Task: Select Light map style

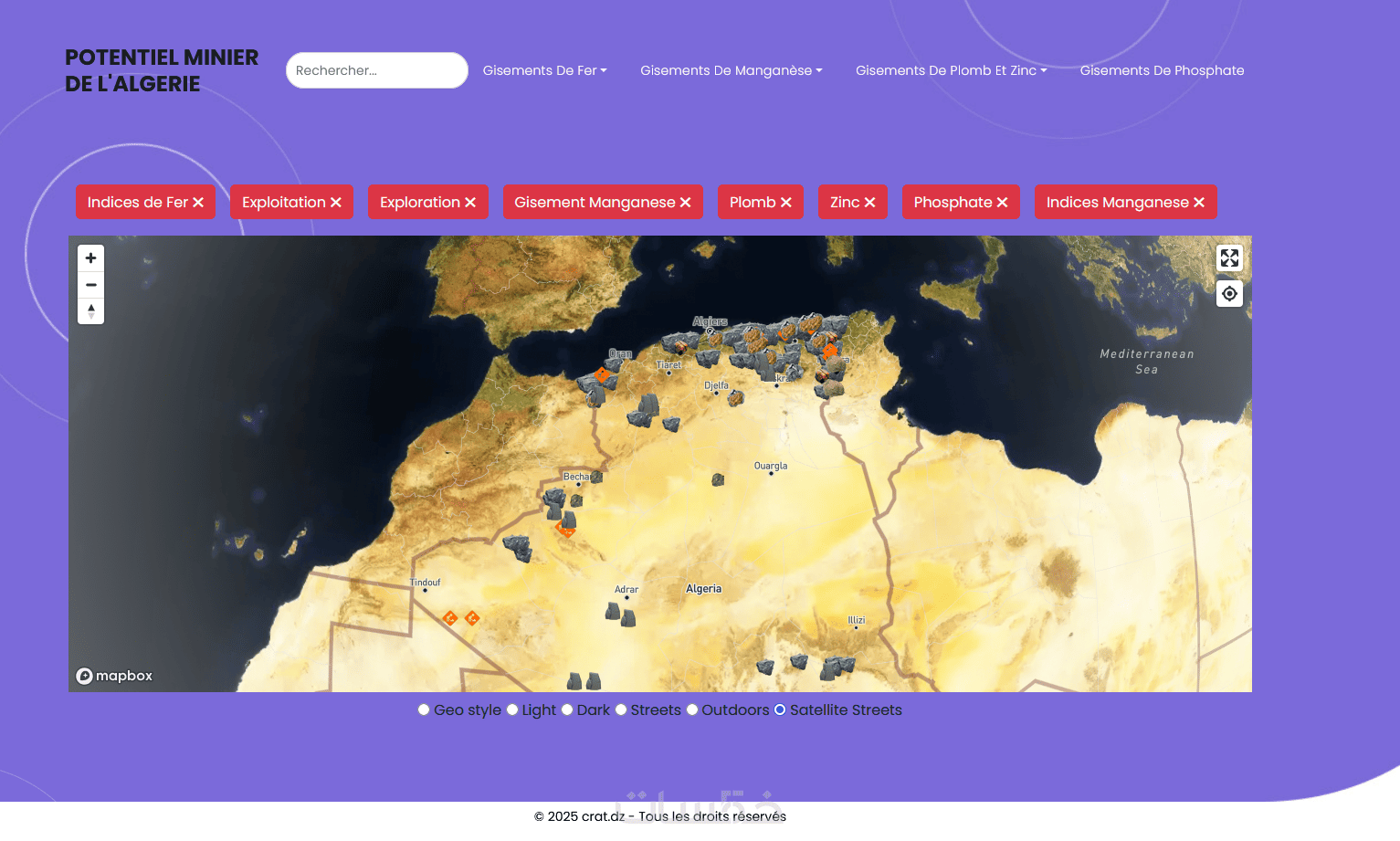Action: pos(512,710)
